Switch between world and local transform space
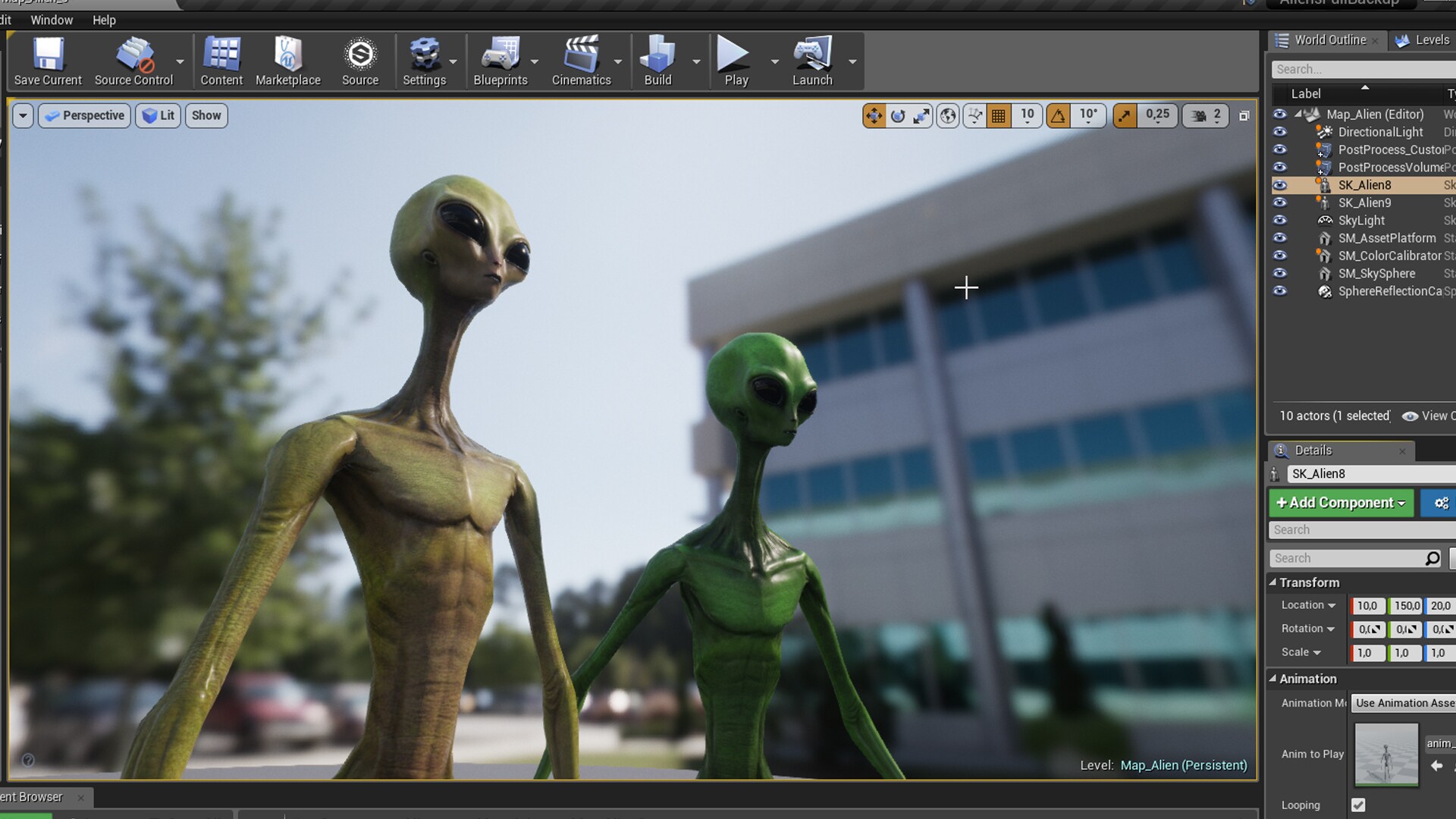The height and width of the screenshot is (819, 1456). pyautogui.click(x=947, y=115)
